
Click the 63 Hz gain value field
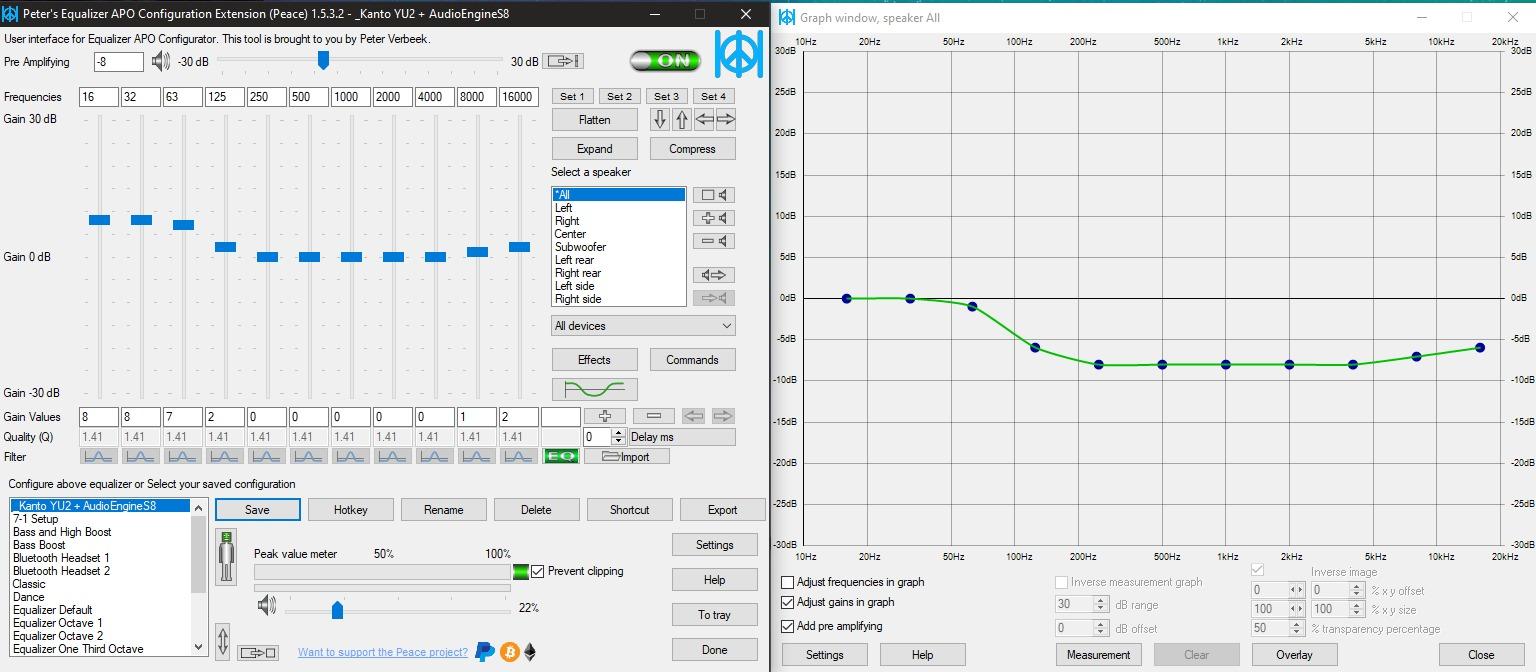[183, 417]
